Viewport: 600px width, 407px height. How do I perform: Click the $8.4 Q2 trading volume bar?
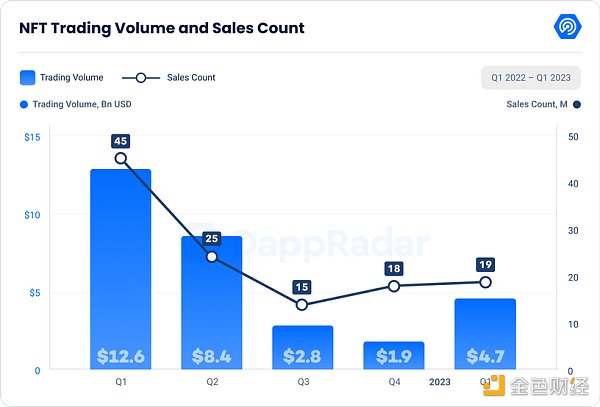212,300
